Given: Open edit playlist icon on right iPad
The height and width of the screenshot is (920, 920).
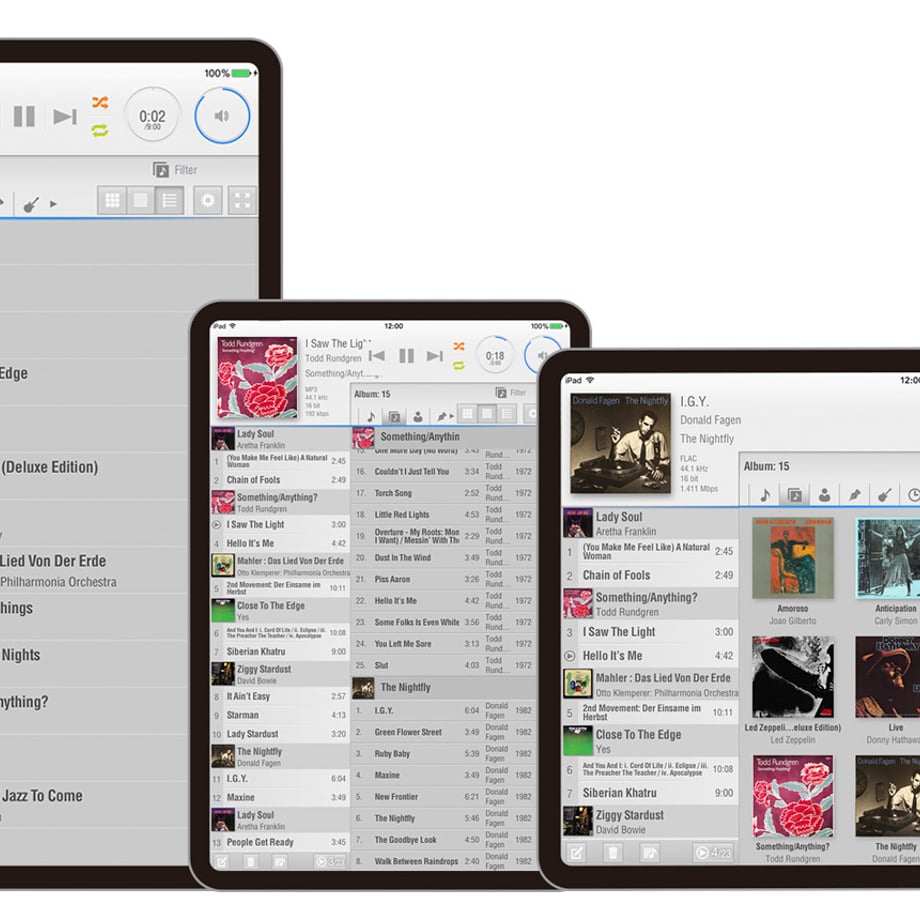Looking at the screenshot, I should click(576, 853).
